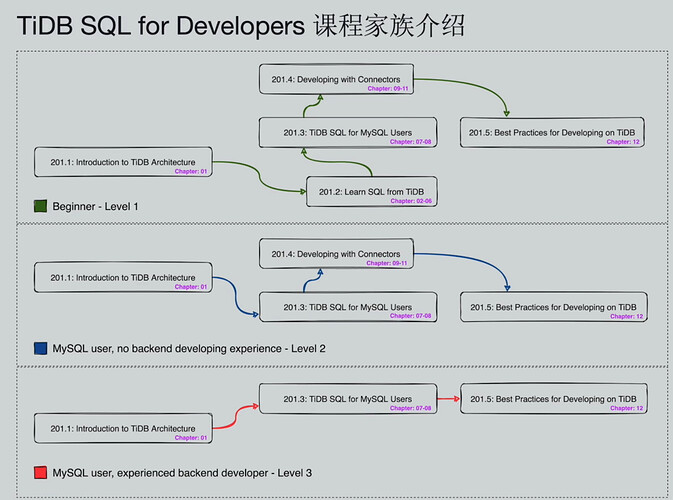Select '201.4: Developing with Connectors' in Level 1 section
Image resolution: width=673 pixels, height=500 pixels.
point(336,79)
